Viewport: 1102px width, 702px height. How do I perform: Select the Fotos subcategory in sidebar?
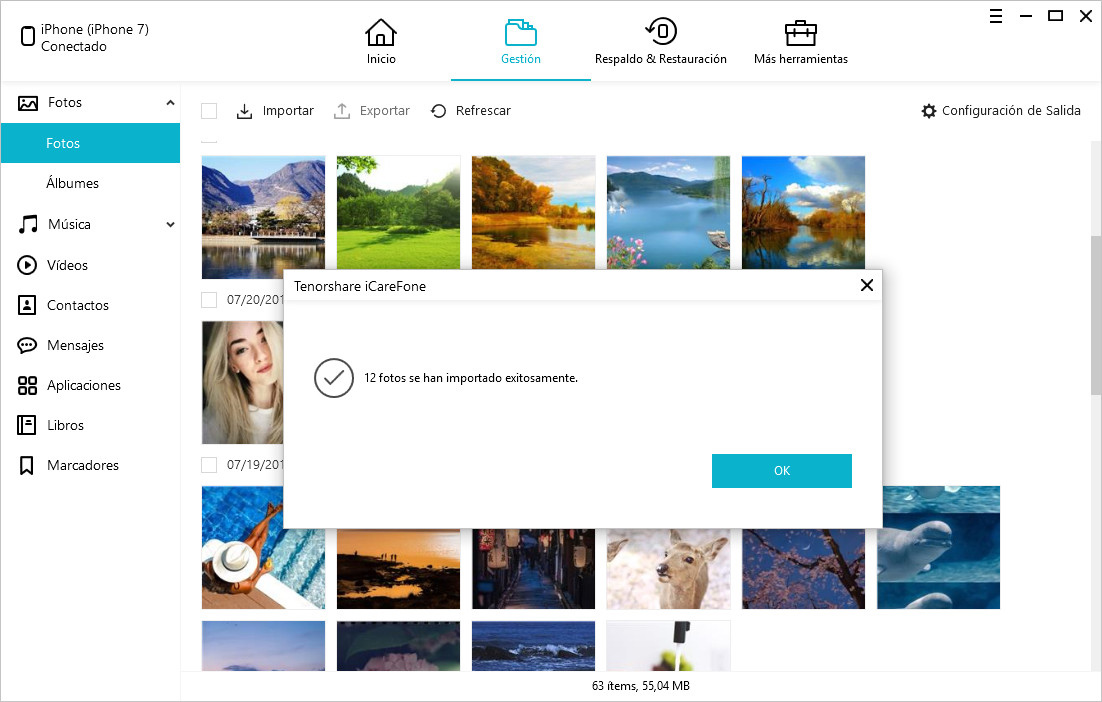point(90,143)
